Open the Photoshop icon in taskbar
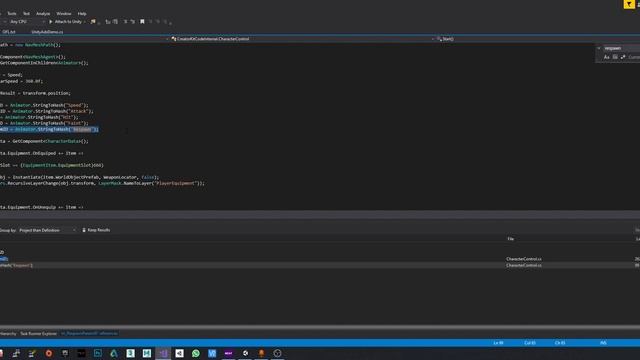 point(98,353)
